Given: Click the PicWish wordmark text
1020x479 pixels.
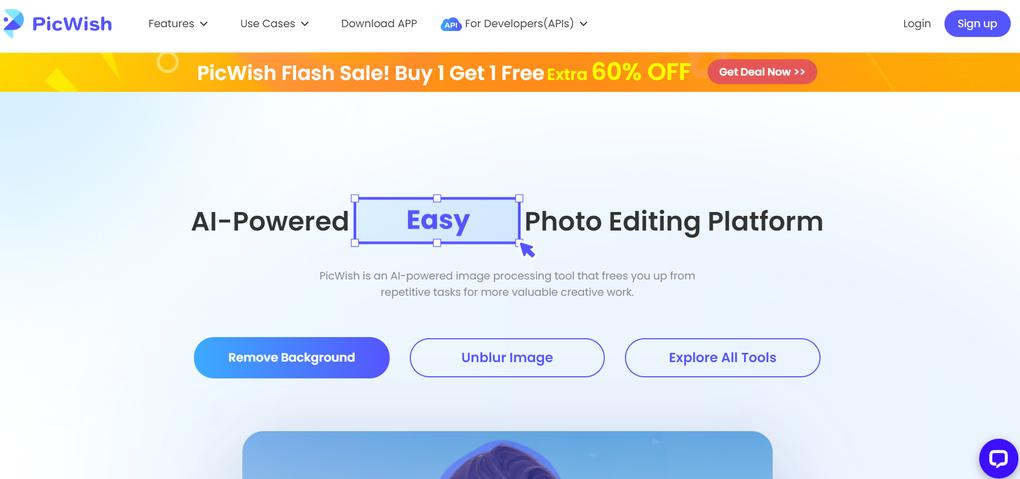Looking at the screenshot, I should coord(72,24).
